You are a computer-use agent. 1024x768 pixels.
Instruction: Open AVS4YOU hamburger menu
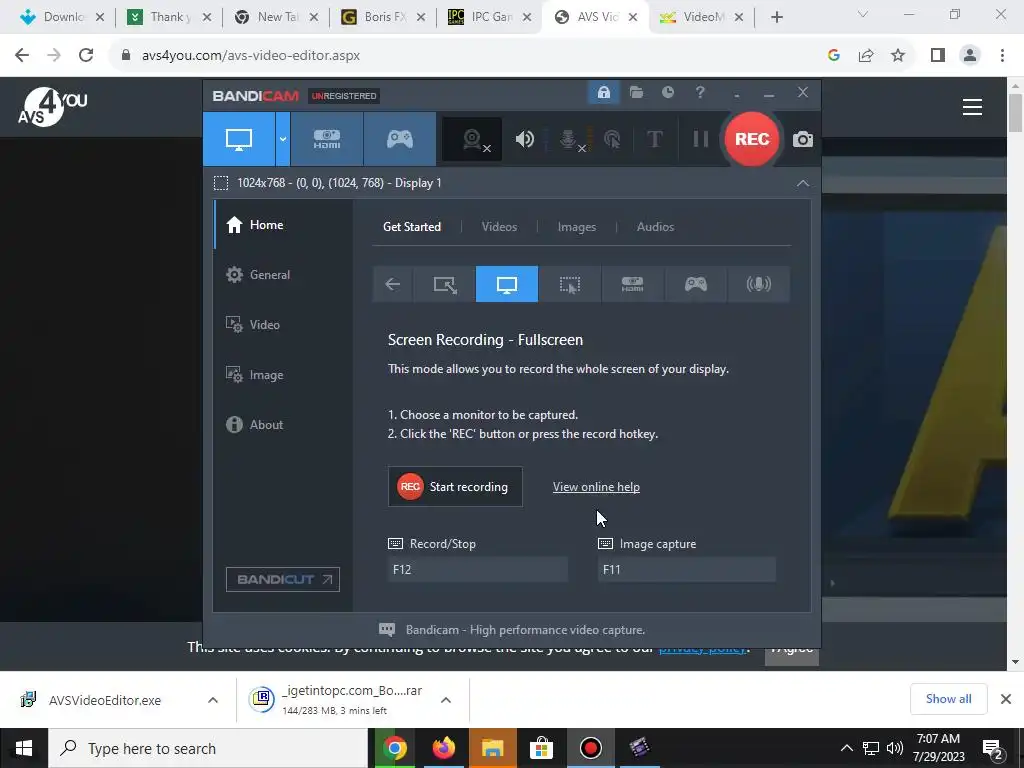[972, 107]
